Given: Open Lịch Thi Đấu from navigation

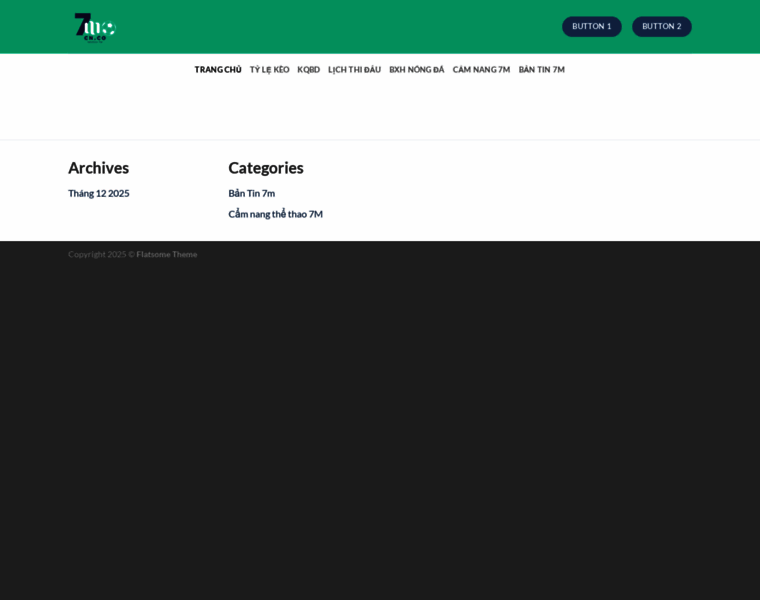Looking at the screenshot, I should click(354, 70).
